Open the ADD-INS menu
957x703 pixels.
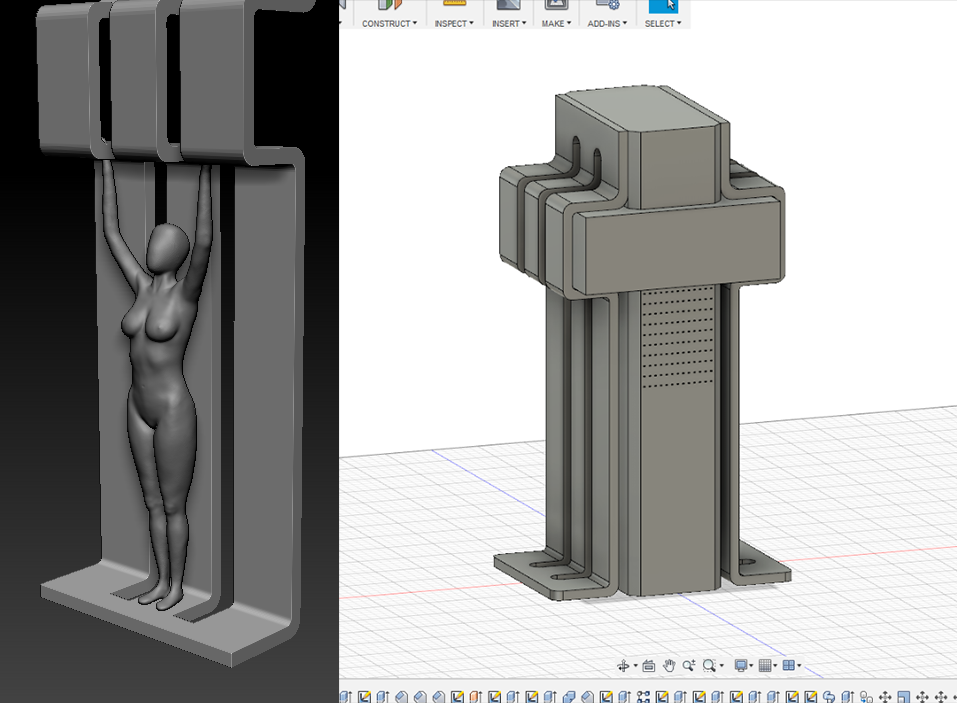coord(606,23)
